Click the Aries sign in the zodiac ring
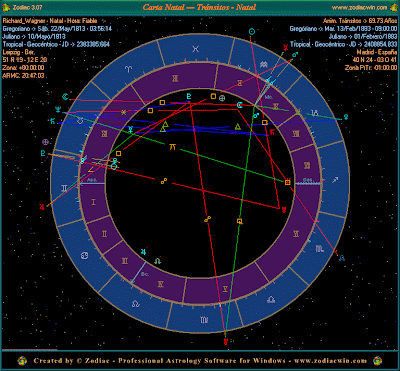The width and height of the screenshot is (400, 371). (128, 69)
